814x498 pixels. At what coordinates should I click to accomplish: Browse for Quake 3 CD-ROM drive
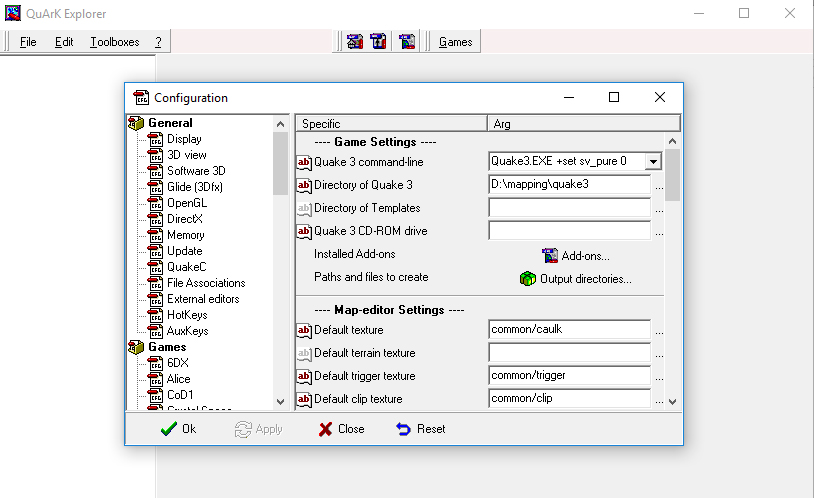pyautogui.click(x=659, y=233)
